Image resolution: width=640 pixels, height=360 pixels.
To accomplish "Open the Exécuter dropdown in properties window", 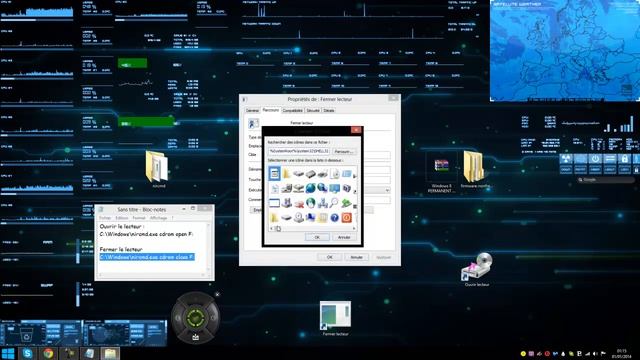I will (387, 190).
